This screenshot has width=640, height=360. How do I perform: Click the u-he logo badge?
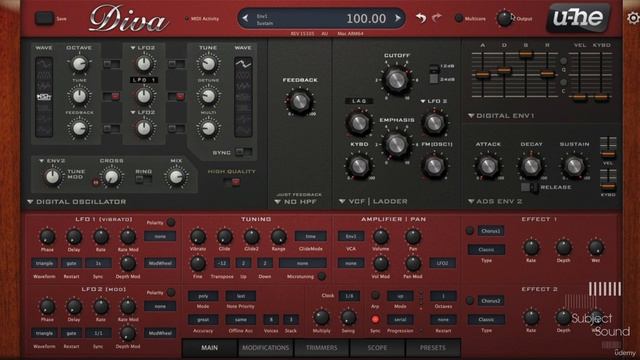click(x=578, y=18)
